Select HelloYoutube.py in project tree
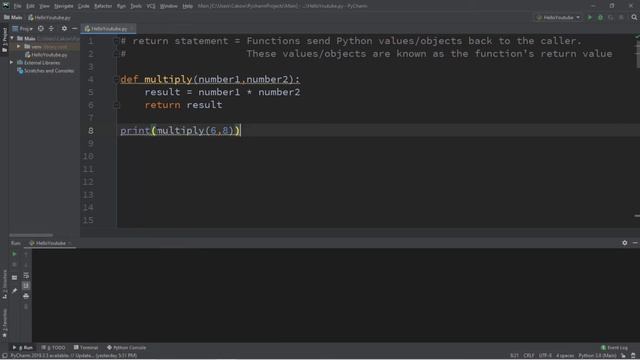The height and width of the screenshot is (360, 640). click(46, 55)
